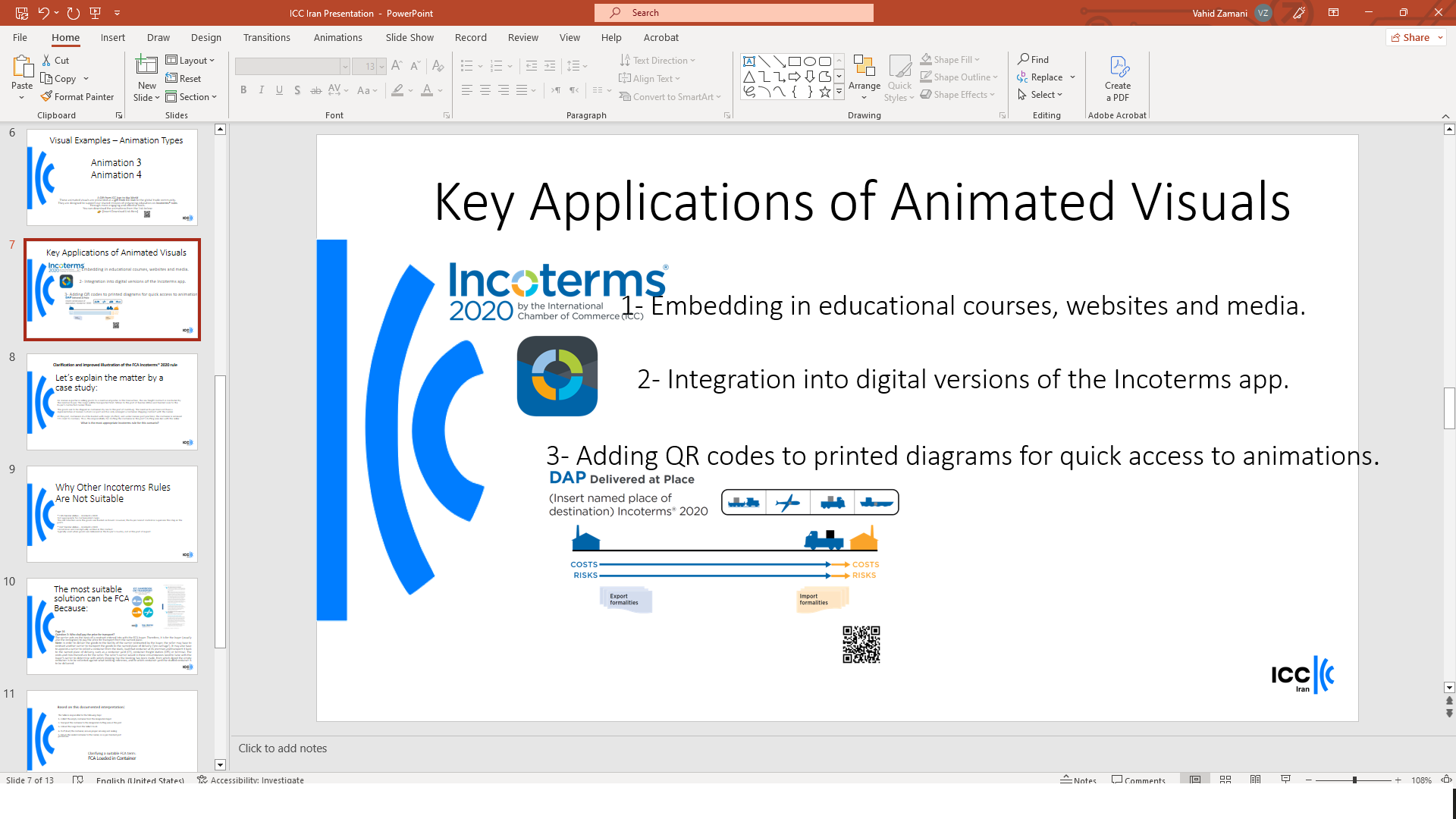The height and width of the screenshot is (819, 1456).
Task: Open the font size dropdown
Action: click(381, 67)
